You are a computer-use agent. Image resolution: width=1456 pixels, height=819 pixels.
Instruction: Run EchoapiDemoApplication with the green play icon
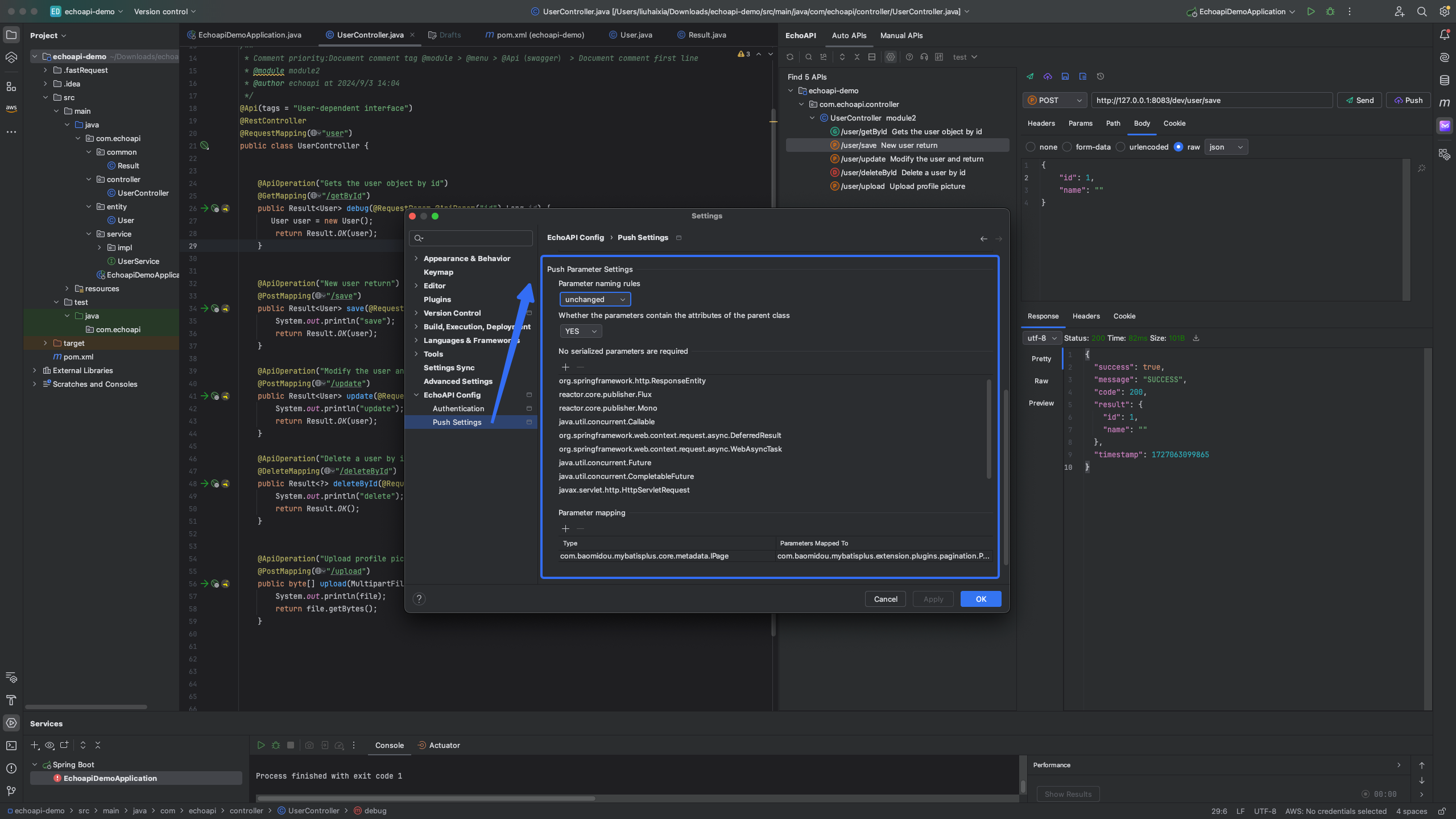1311,11
